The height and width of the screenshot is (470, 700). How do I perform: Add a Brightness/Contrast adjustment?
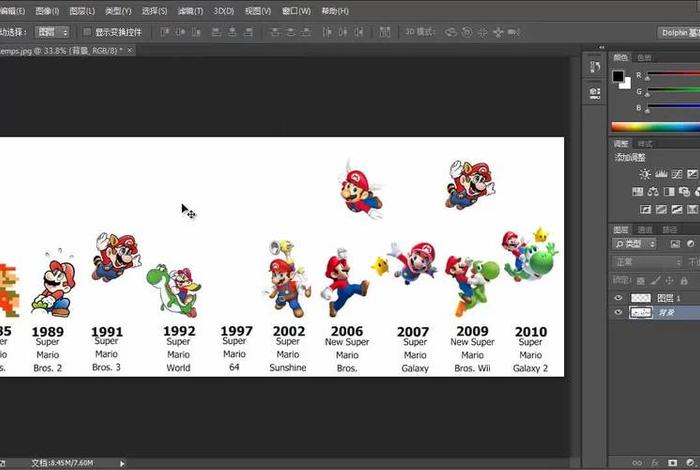645,174
